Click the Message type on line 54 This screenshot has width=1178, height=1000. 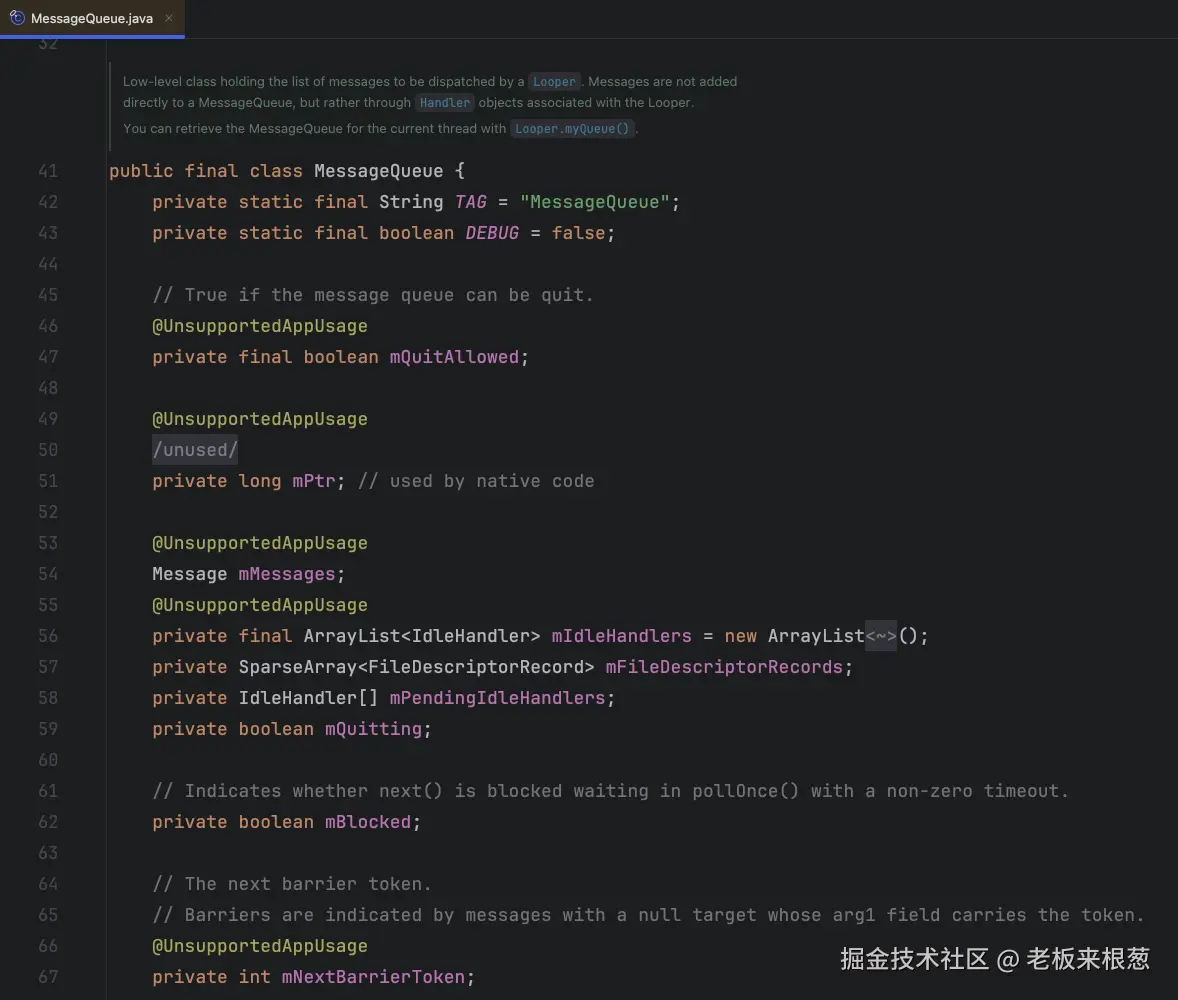[189, 573]
